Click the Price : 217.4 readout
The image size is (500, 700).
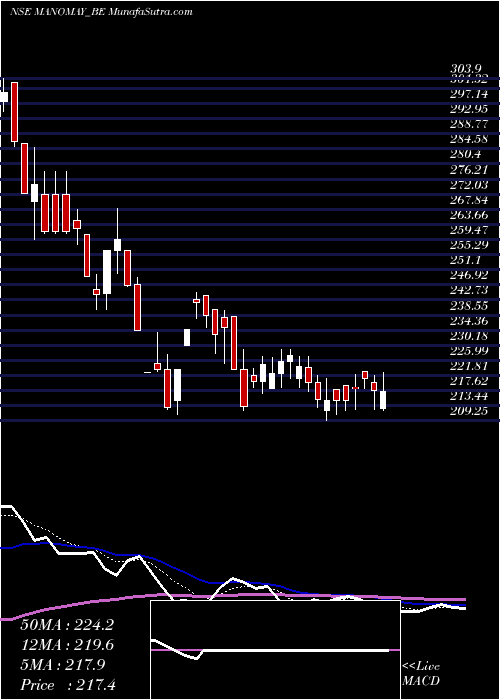coord(67,685)
